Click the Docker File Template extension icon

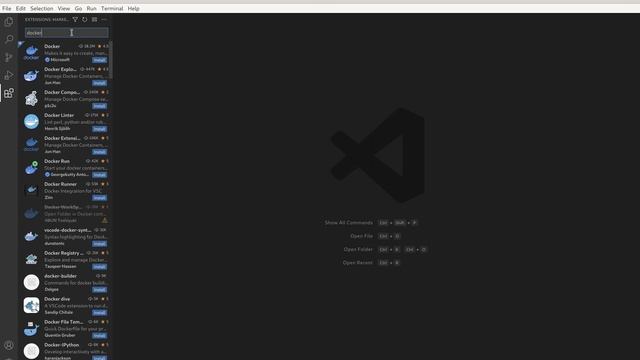[x=31, y=328]
